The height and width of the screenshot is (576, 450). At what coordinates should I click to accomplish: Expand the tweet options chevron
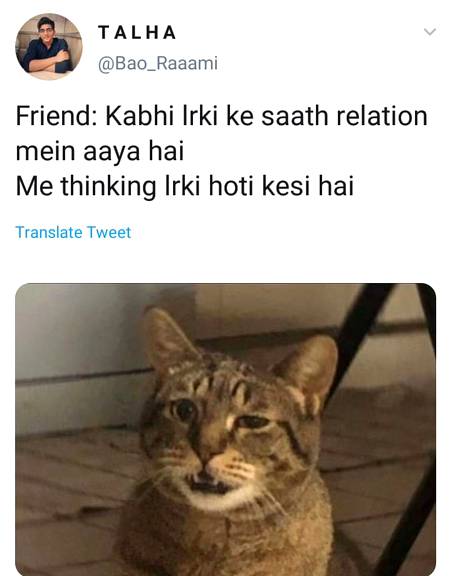(429, 31)
